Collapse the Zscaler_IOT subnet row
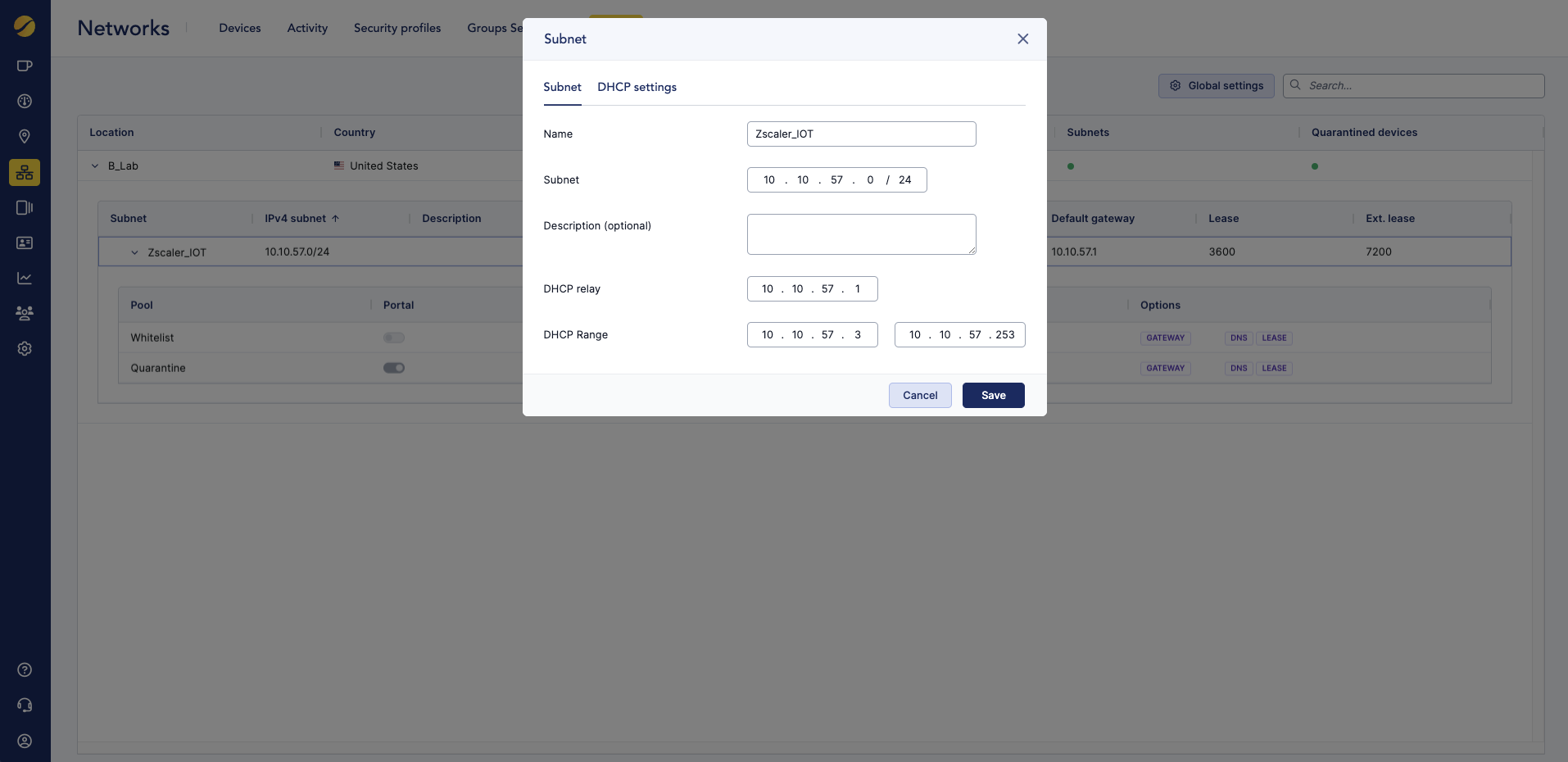Screen dimensions: 1568x762 135,253
